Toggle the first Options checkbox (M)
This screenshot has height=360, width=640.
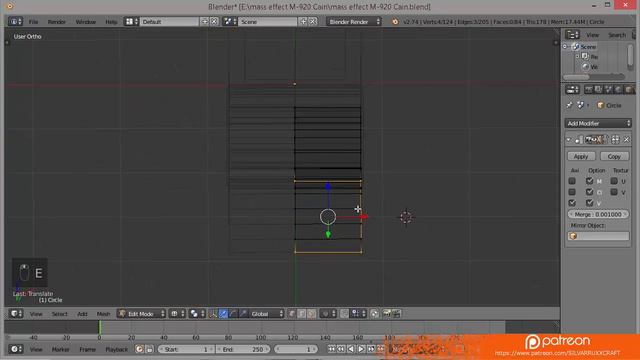(589, 181)
